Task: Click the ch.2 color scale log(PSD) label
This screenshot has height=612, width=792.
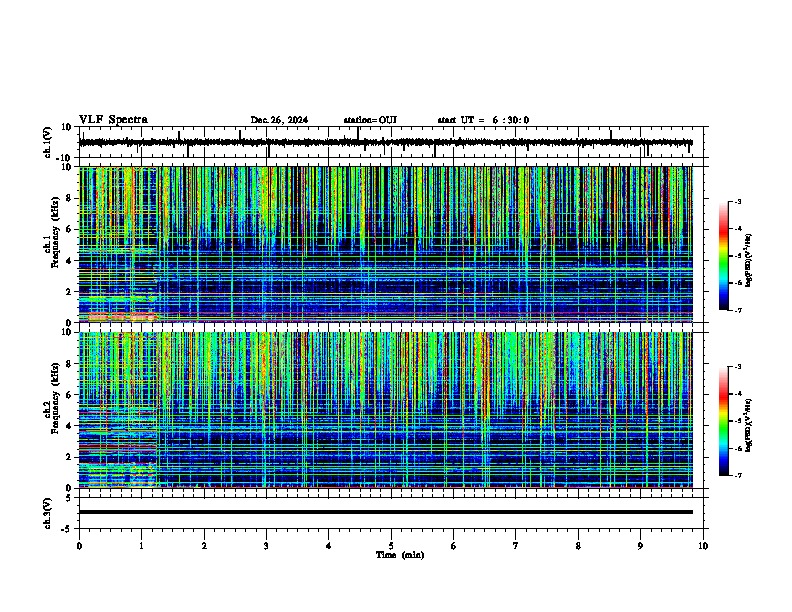Action: (748, 426)
